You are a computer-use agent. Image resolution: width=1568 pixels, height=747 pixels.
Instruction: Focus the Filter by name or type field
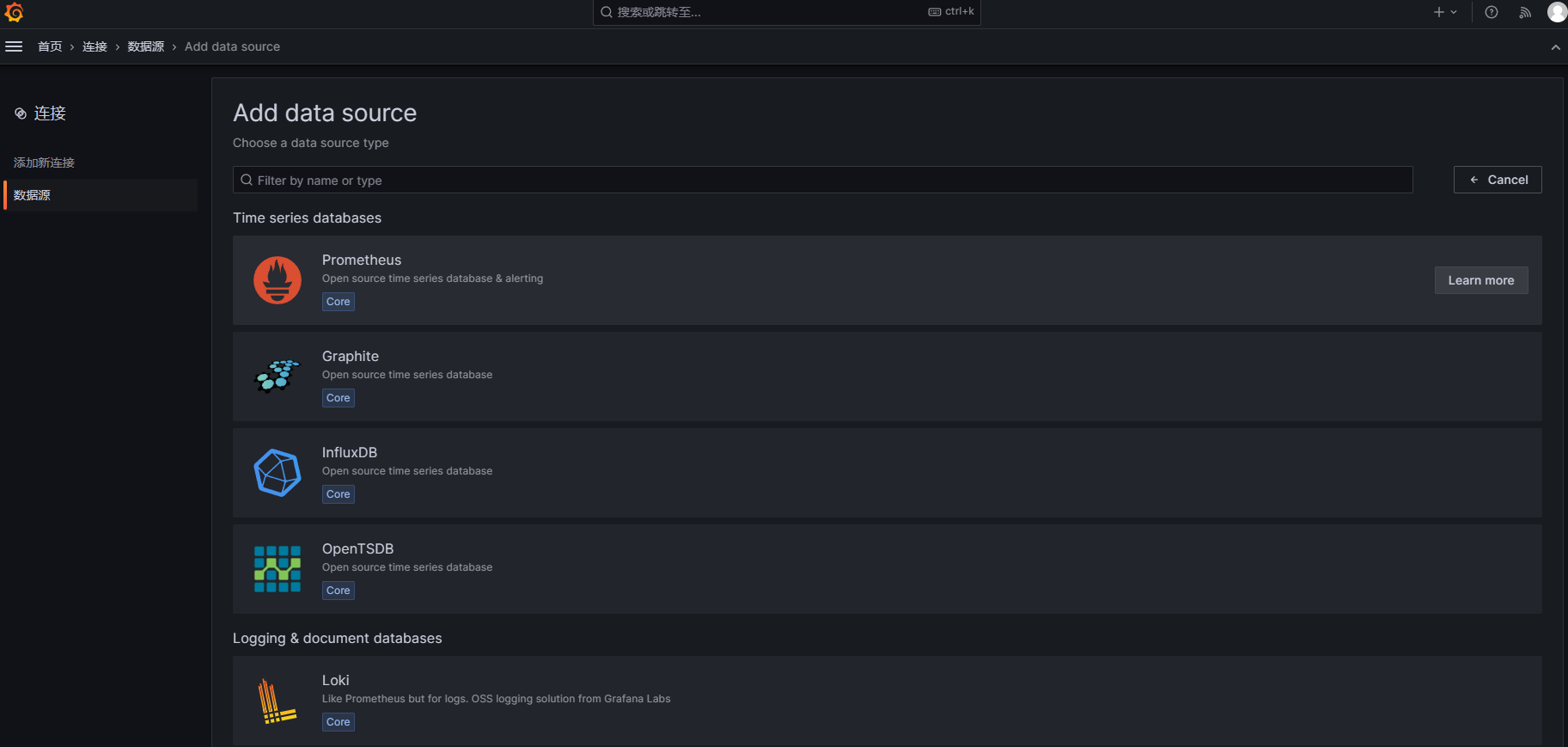coord(823,180)
